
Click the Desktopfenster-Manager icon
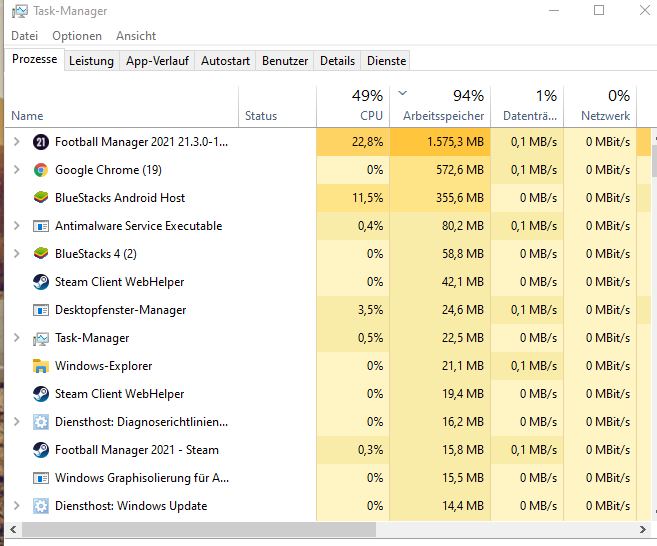pyautogui.click(x=41, y=310)
